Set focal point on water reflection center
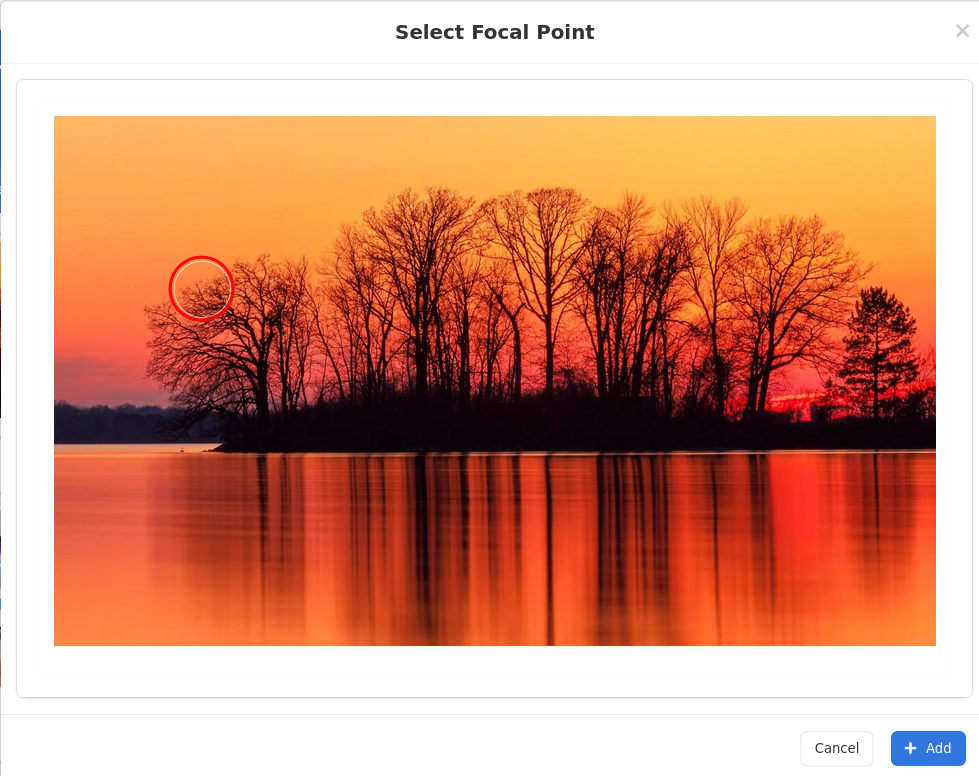 point(494,549)
